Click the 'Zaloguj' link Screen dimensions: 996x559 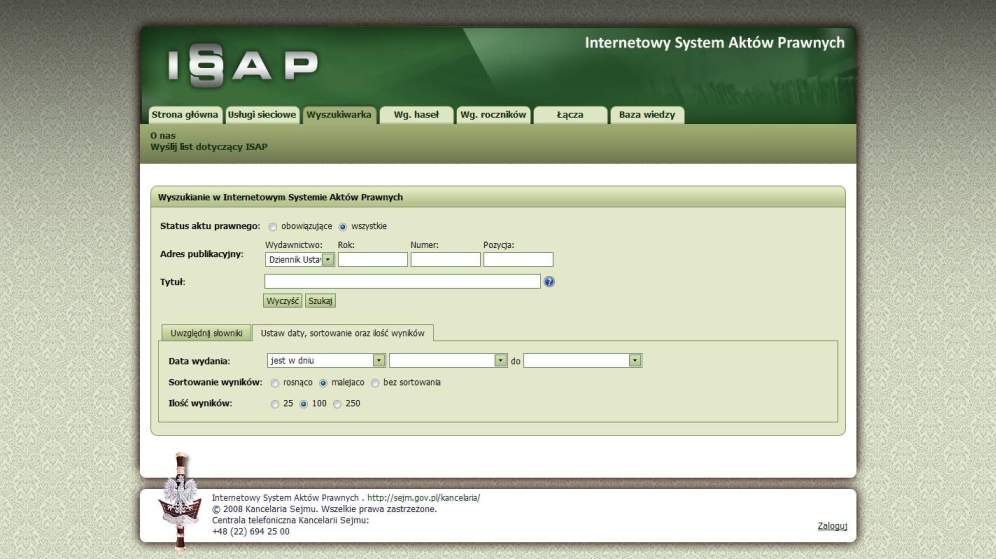tap(832, 526)
